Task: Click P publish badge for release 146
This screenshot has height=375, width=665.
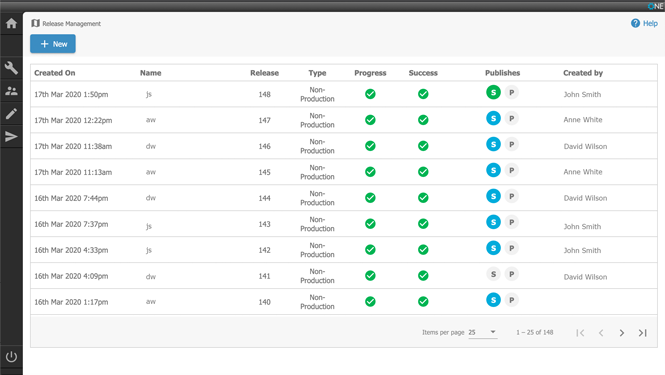Action: pos(511,144)
